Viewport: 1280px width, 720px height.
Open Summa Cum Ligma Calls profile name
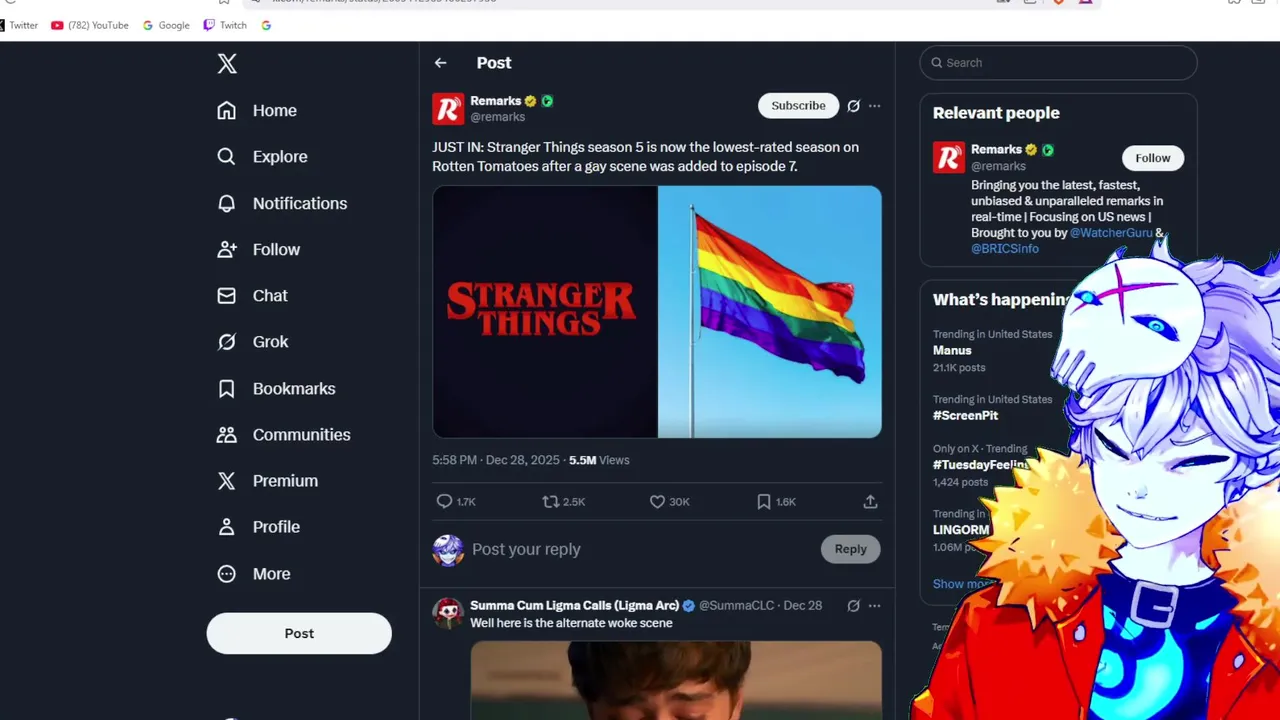click(575, 606)
